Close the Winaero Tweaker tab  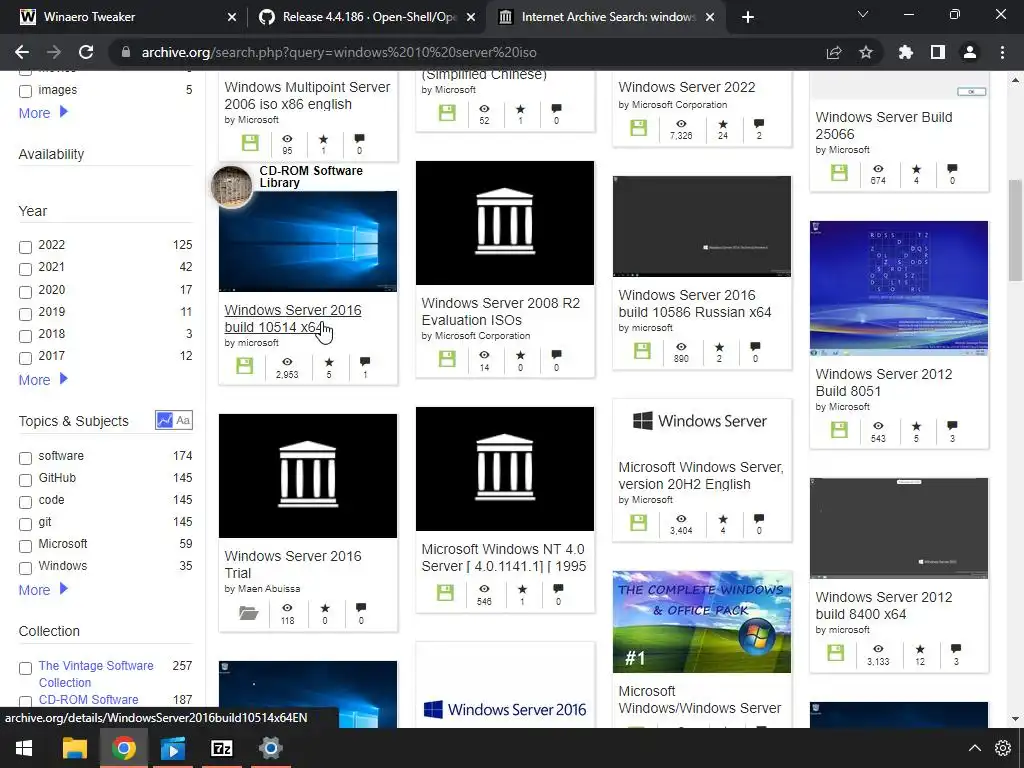(x=232, y=17)
